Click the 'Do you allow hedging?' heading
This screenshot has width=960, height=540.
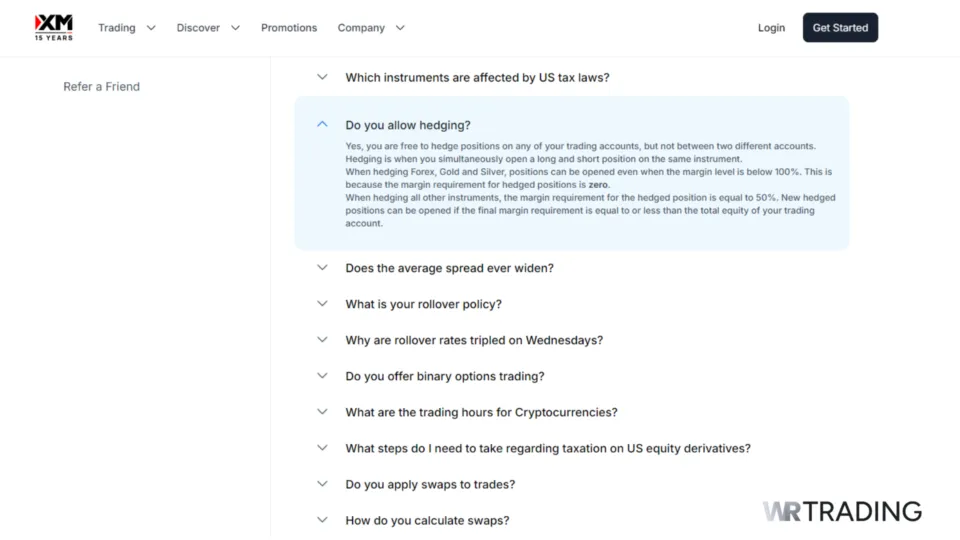click(x=408, y=125)
